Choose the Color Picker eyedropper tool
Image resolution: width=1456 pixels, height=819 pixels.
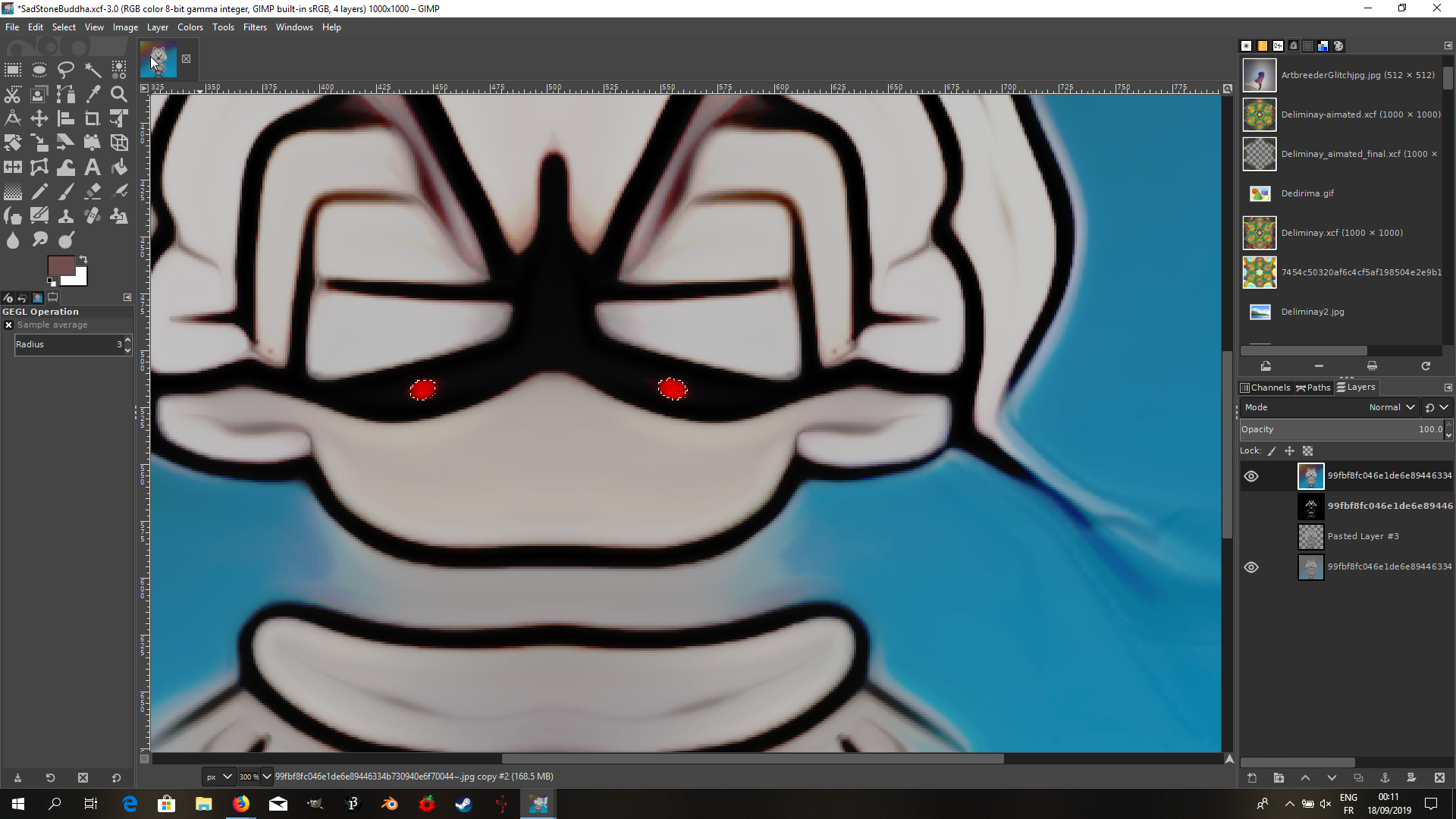[93, 95]
